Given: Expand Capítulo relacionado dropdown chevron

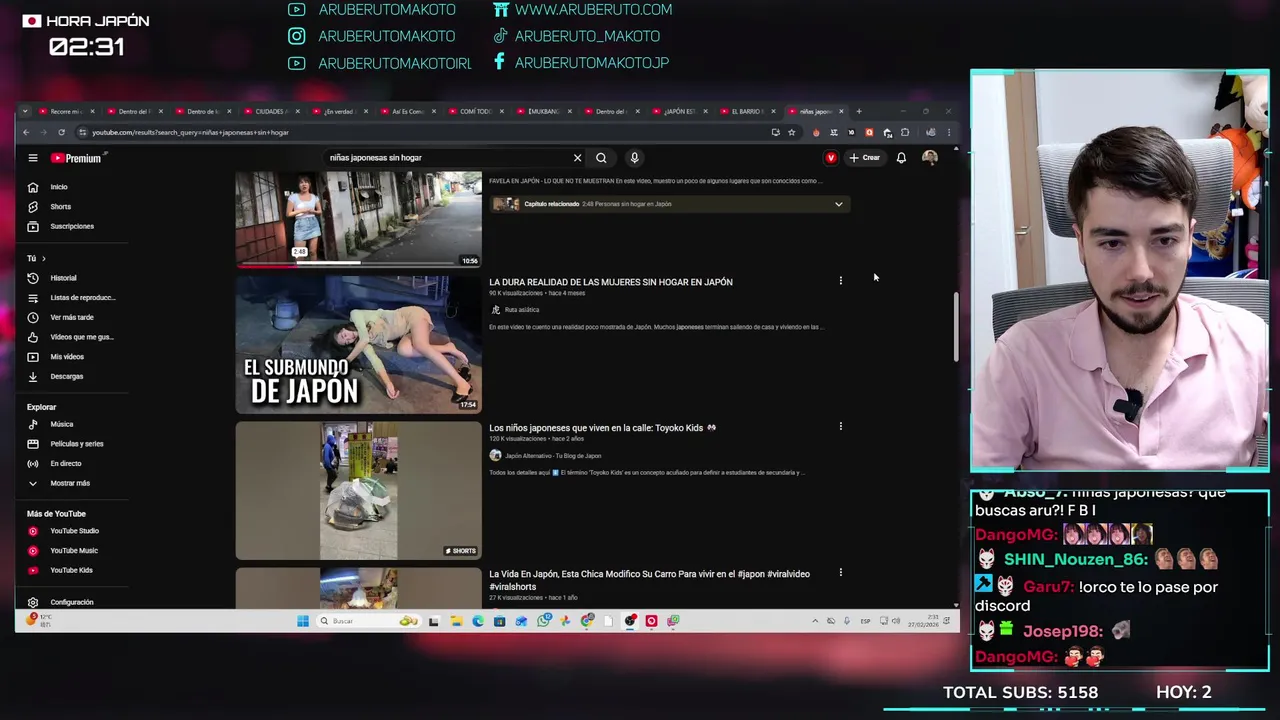Looking at the screenshot, I should click(839, 204).
